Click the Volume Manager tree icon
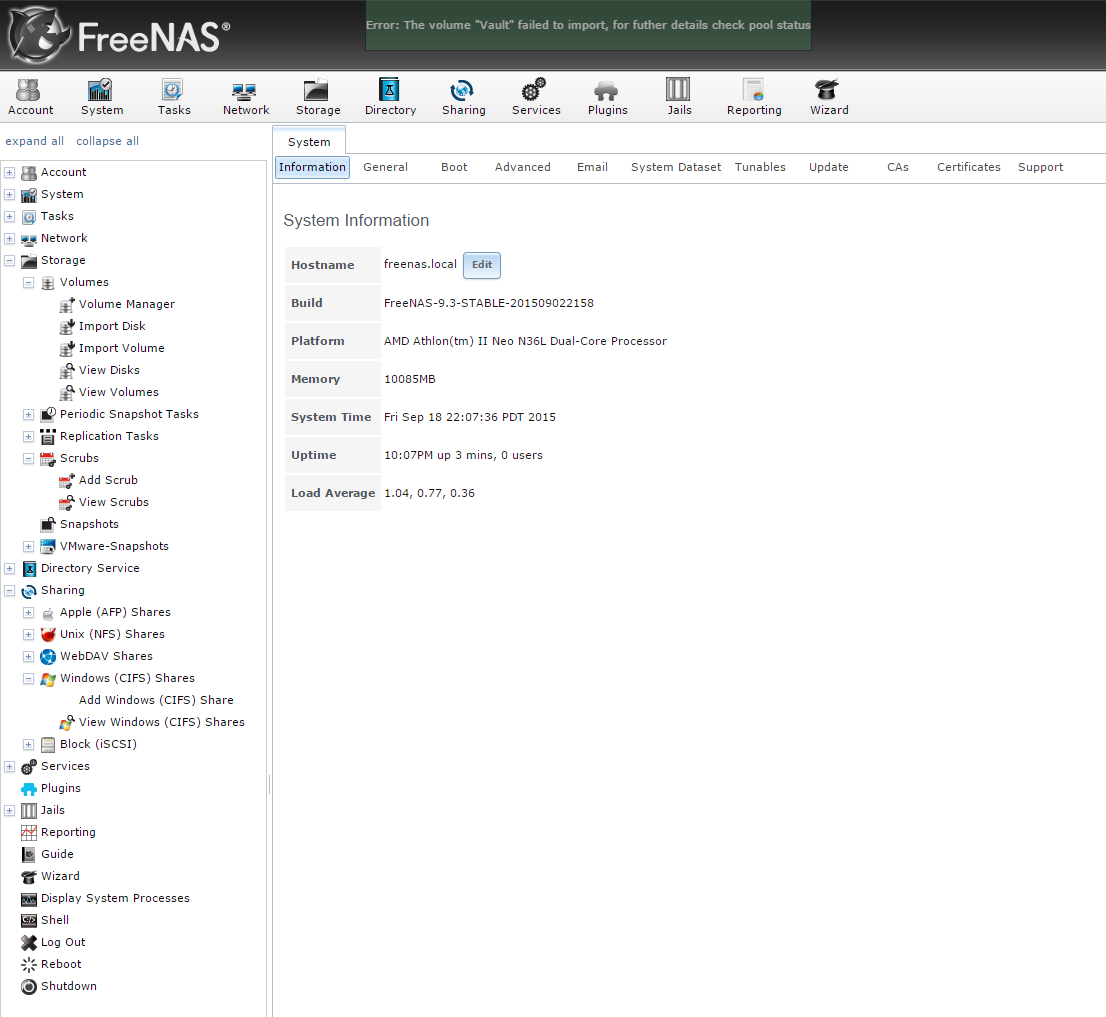 (67, 305)
